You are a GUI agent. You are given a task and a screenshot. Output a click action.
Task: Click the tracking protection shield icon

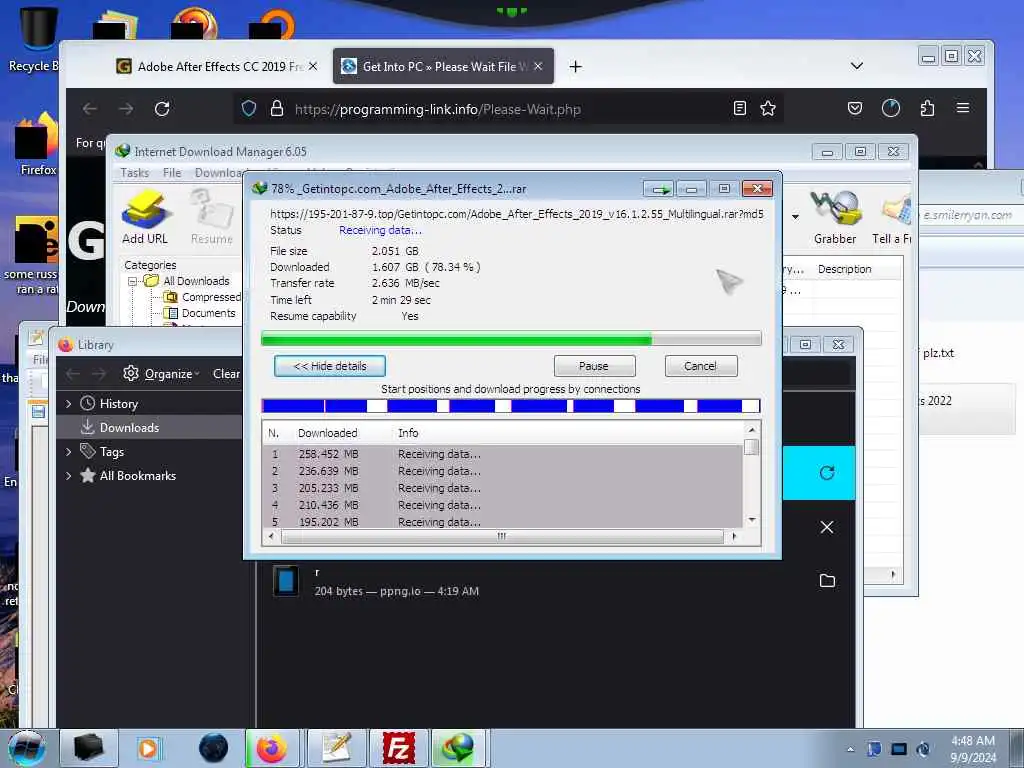(x=249, y=108)
